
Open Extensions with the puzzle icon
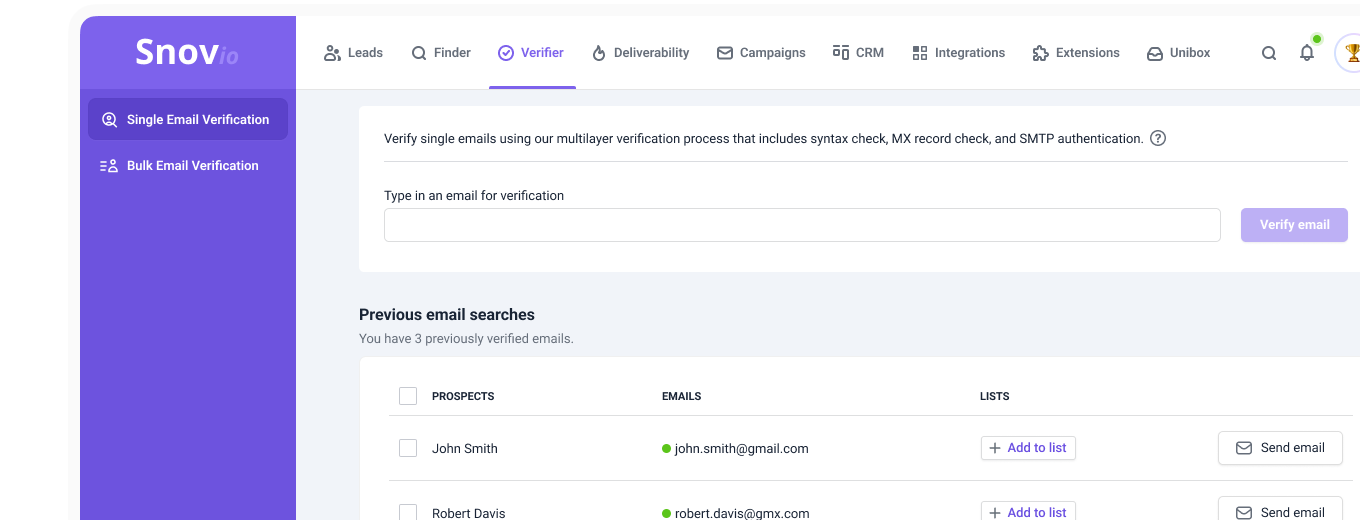[x=1076, y=53]
